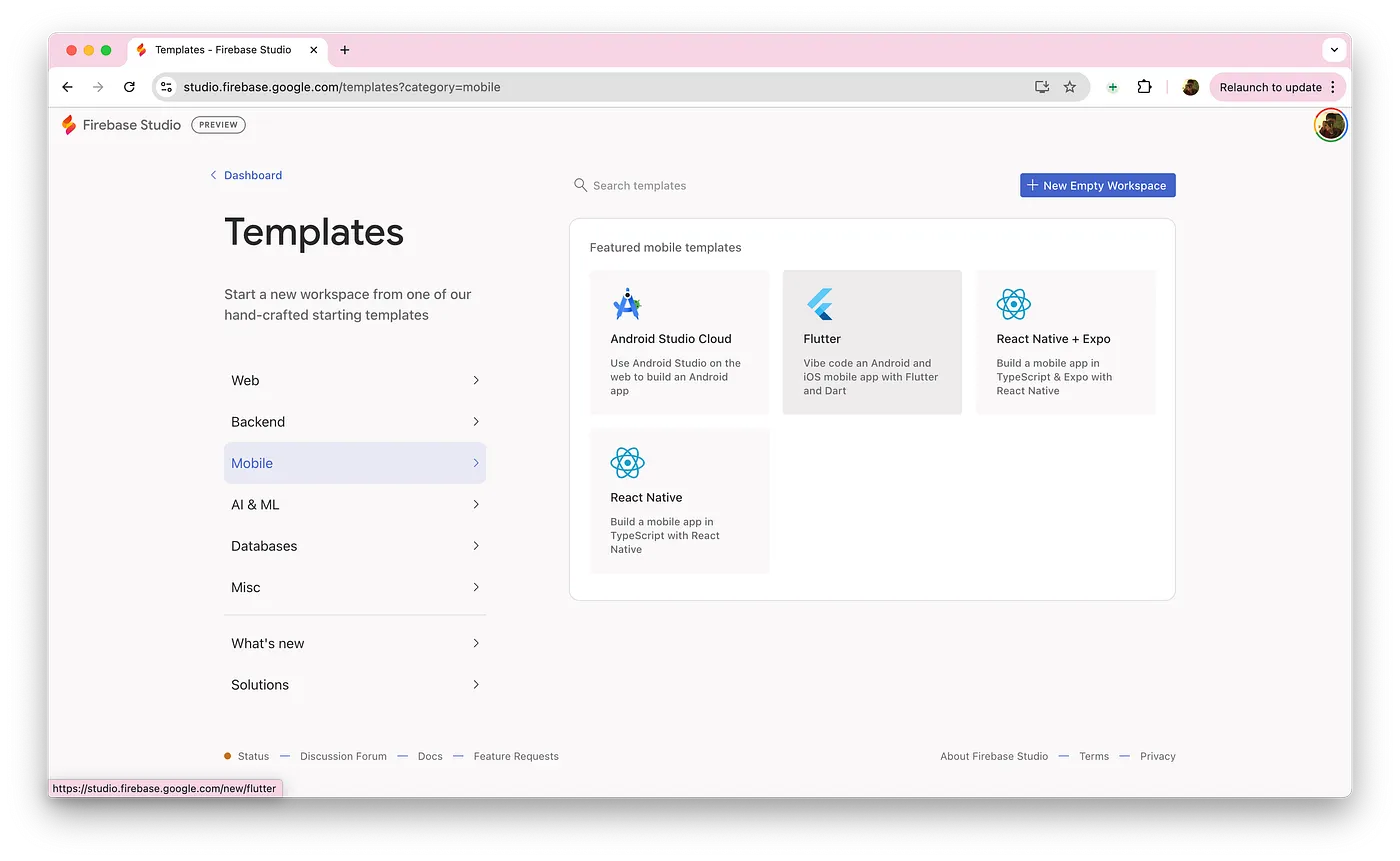Open a new browser tab
This screenshot has width=1400, height=861.
coord(345,50)
